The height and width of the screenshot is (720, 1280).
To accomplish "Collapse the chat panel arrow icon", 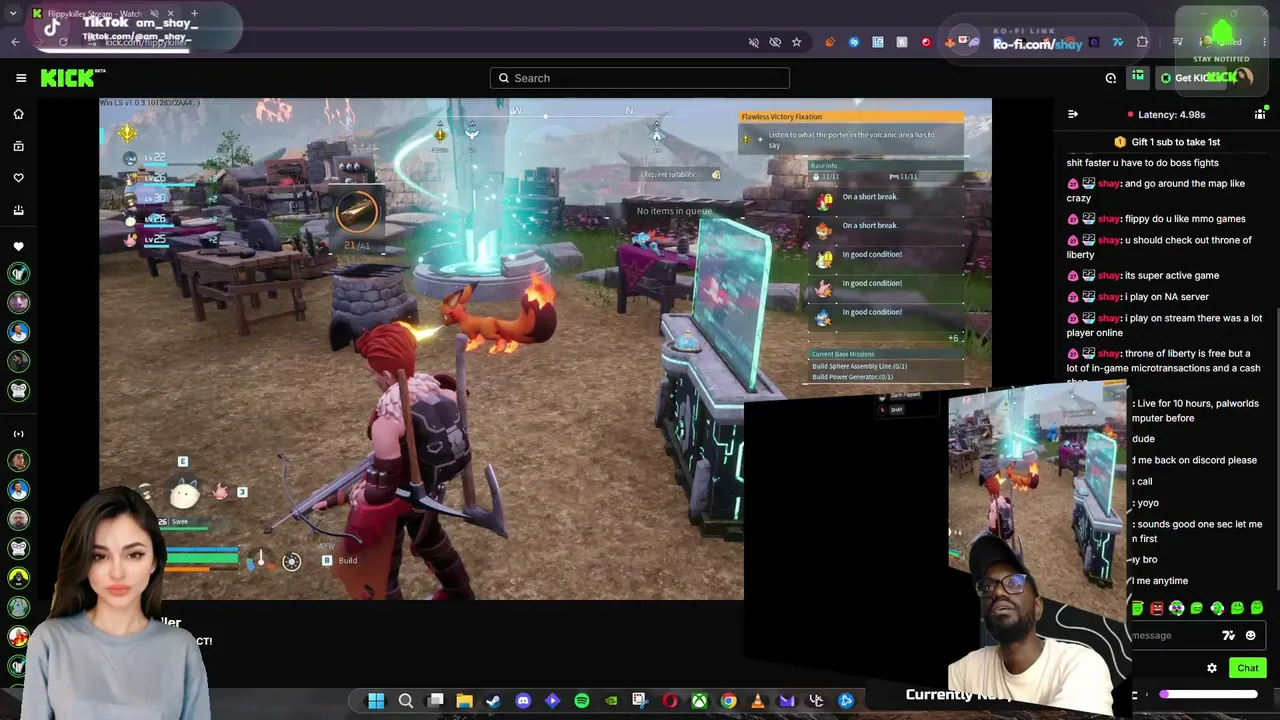I will pyautogui.click(x=1073, y=114).
